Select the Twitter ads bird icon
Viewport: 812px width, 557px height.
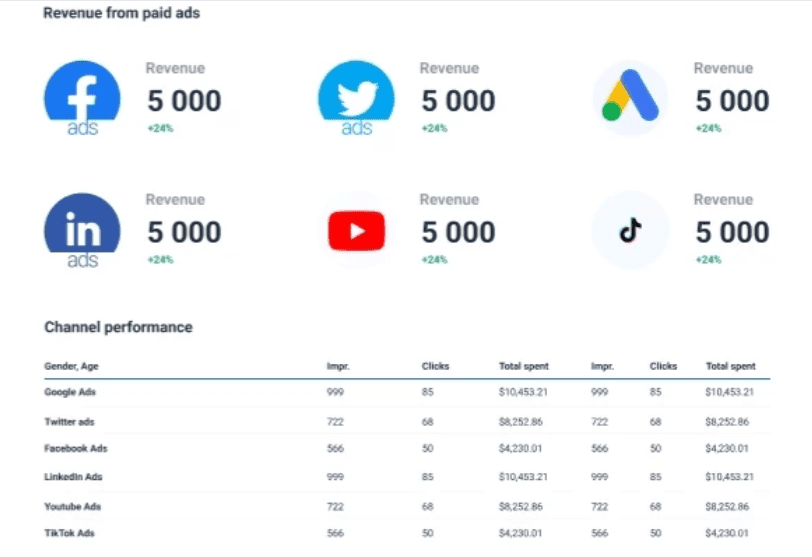click(356, 98)
